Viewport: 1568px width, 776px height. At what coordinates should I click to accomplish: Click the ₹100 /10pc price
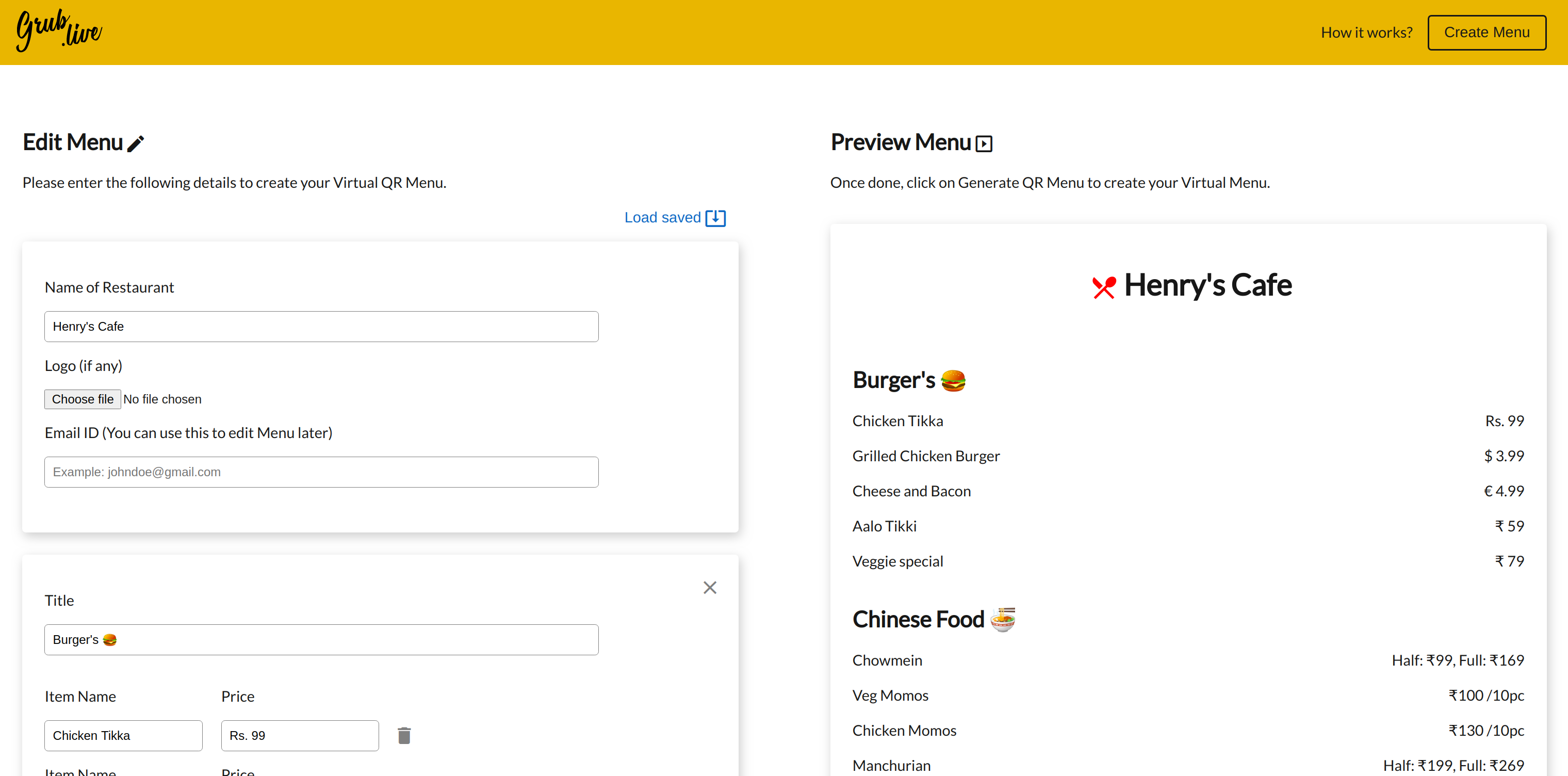1487,696
